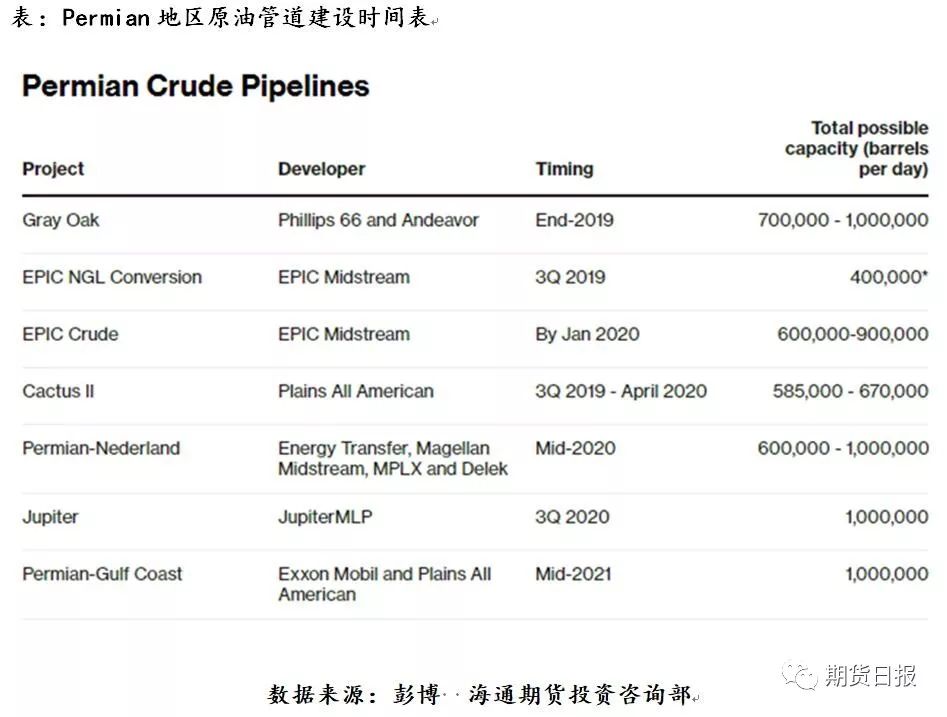The image size is (947, 717).
Task: Click Permian-Gulf Coast row's 1,000,000 capacity
Action: (887, 574)
